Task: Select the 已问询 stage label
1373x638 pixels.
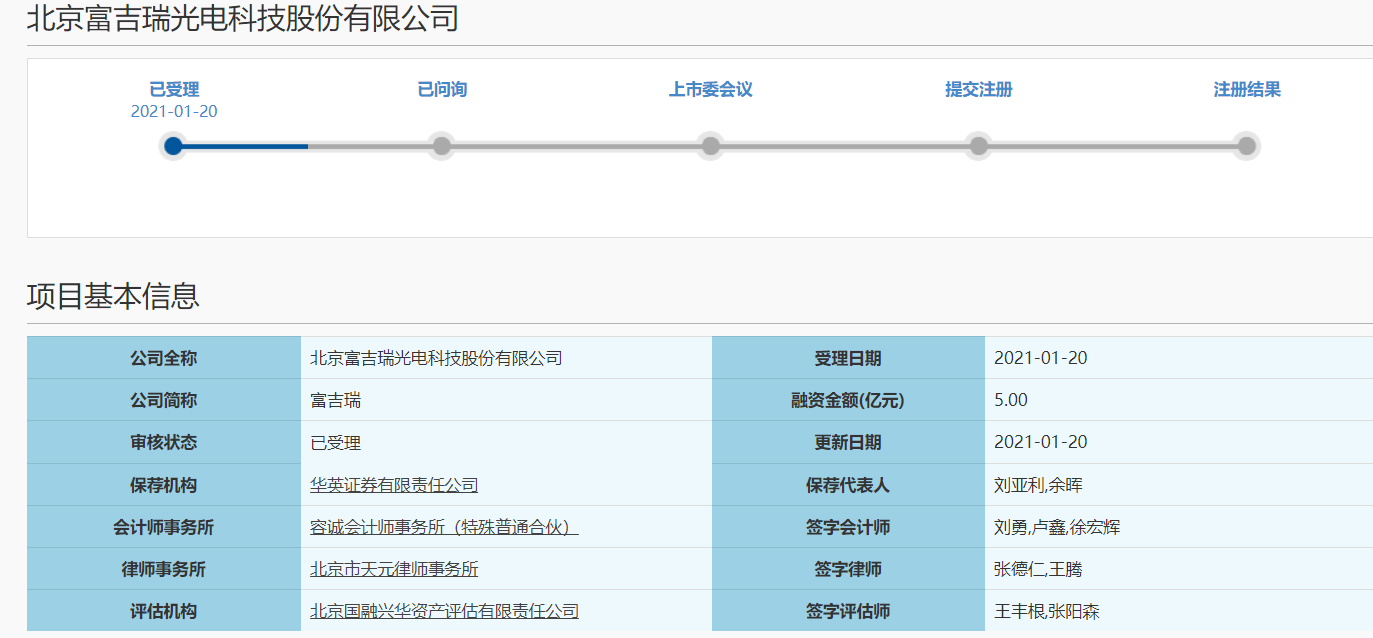Action: [x=442, y=89]
